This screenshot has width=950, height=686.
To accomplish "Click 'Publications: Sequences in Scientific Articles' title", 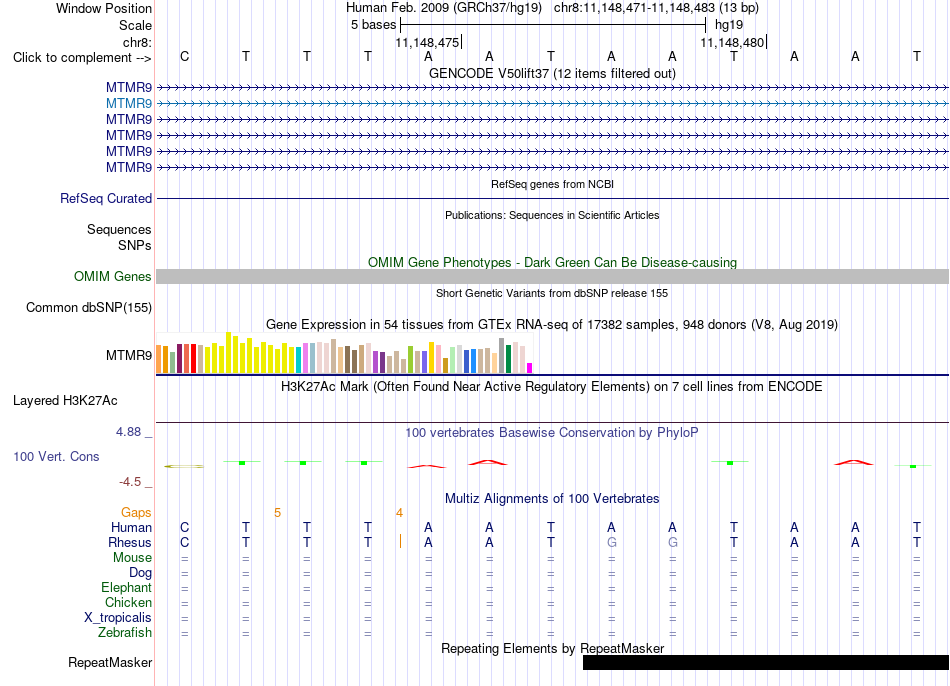I will click(x=552, y=215).
